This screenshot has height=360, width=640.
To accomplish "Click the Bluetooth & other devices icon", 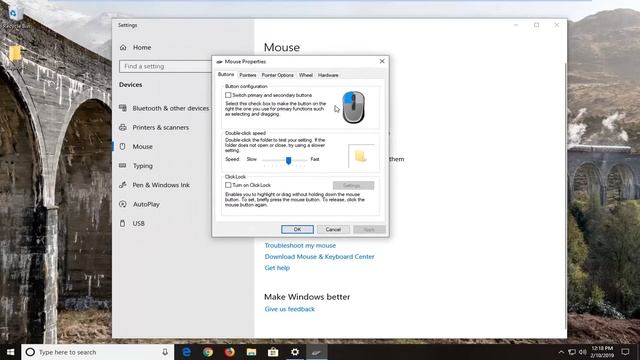I will [123, 108].
